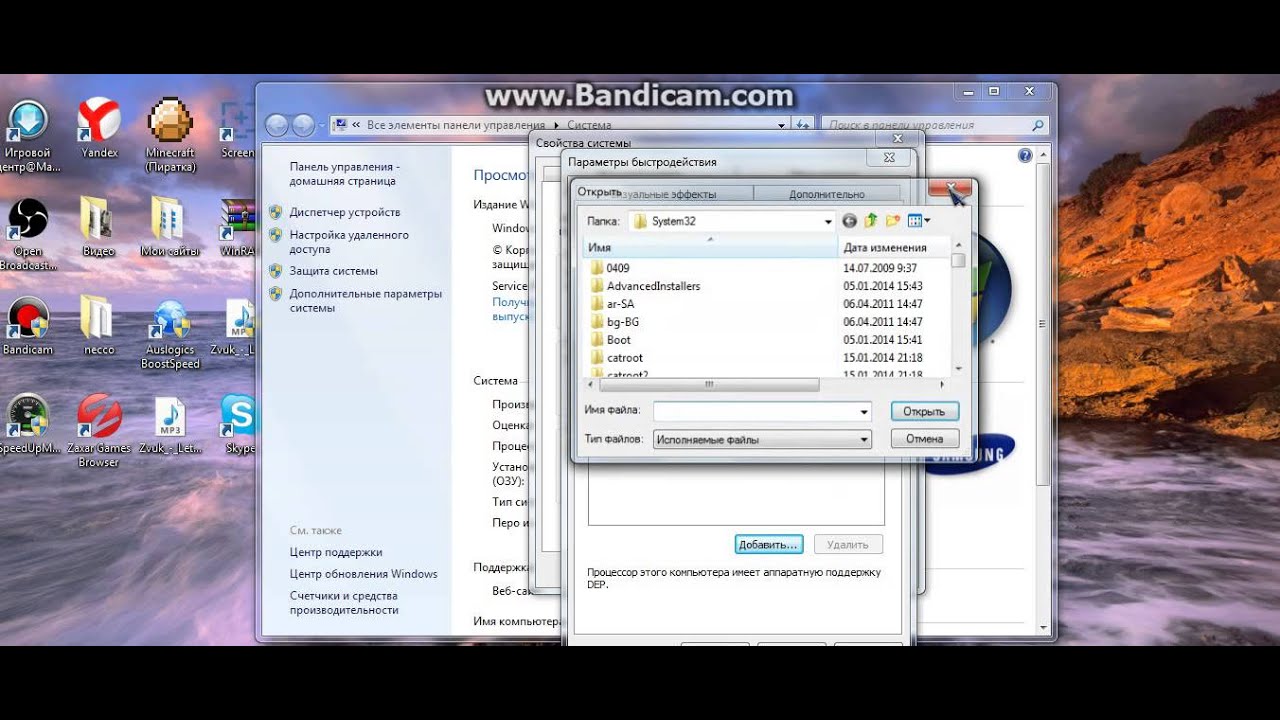The height and width of the screenshot is (720, 1280).
Task: Click date 05.01.2014 15:43
Action: 883,286
